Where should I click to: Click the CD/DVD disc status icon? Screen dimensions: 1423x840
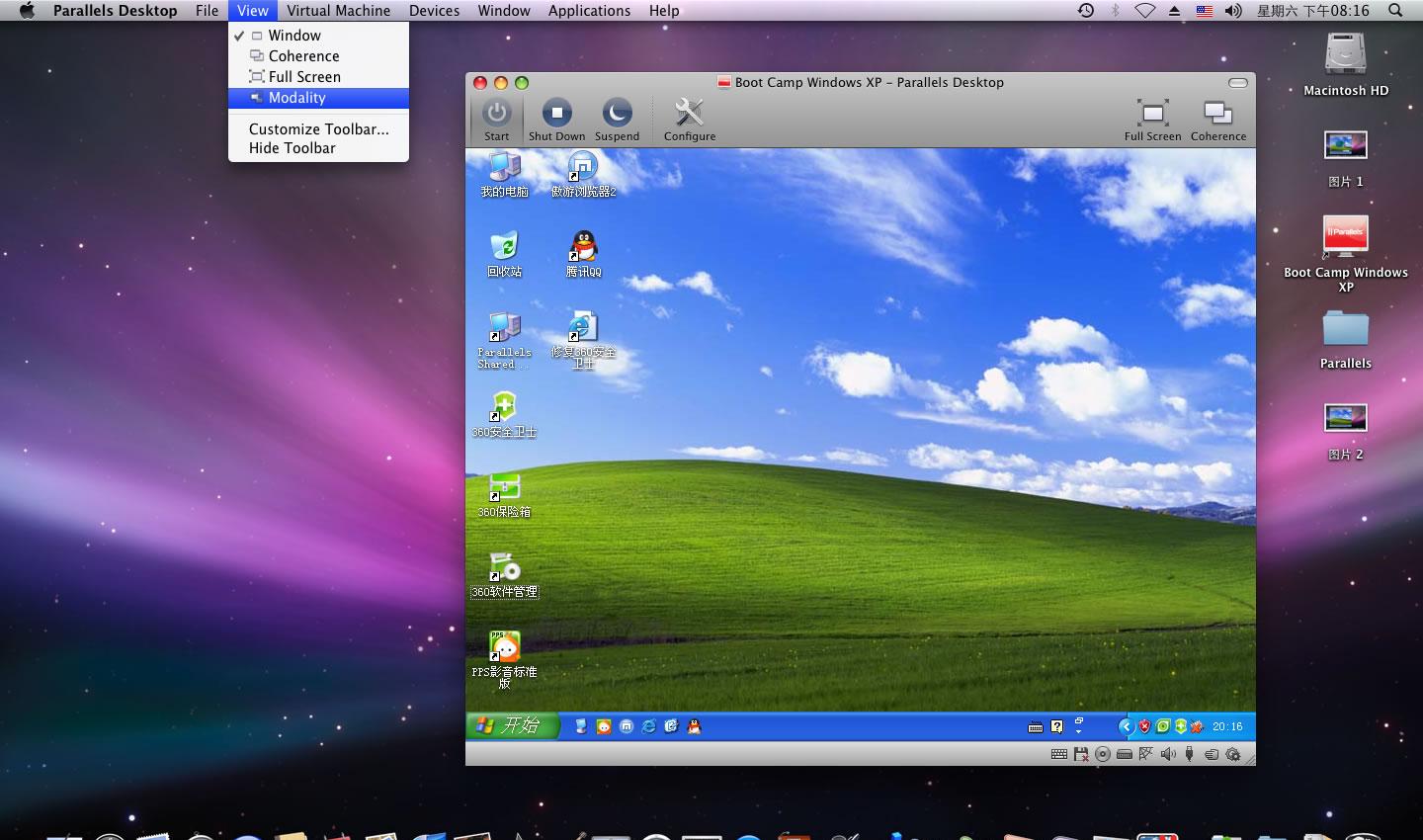[x=1102, y=754]
